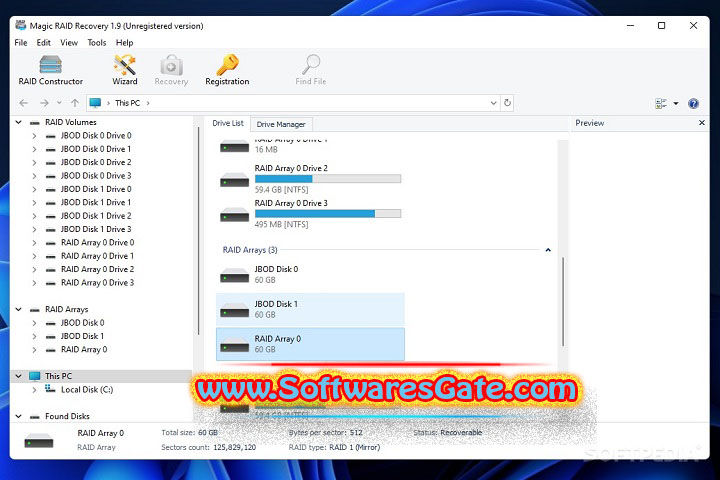Expand Local Disk (C:) node

click(34, 390)
